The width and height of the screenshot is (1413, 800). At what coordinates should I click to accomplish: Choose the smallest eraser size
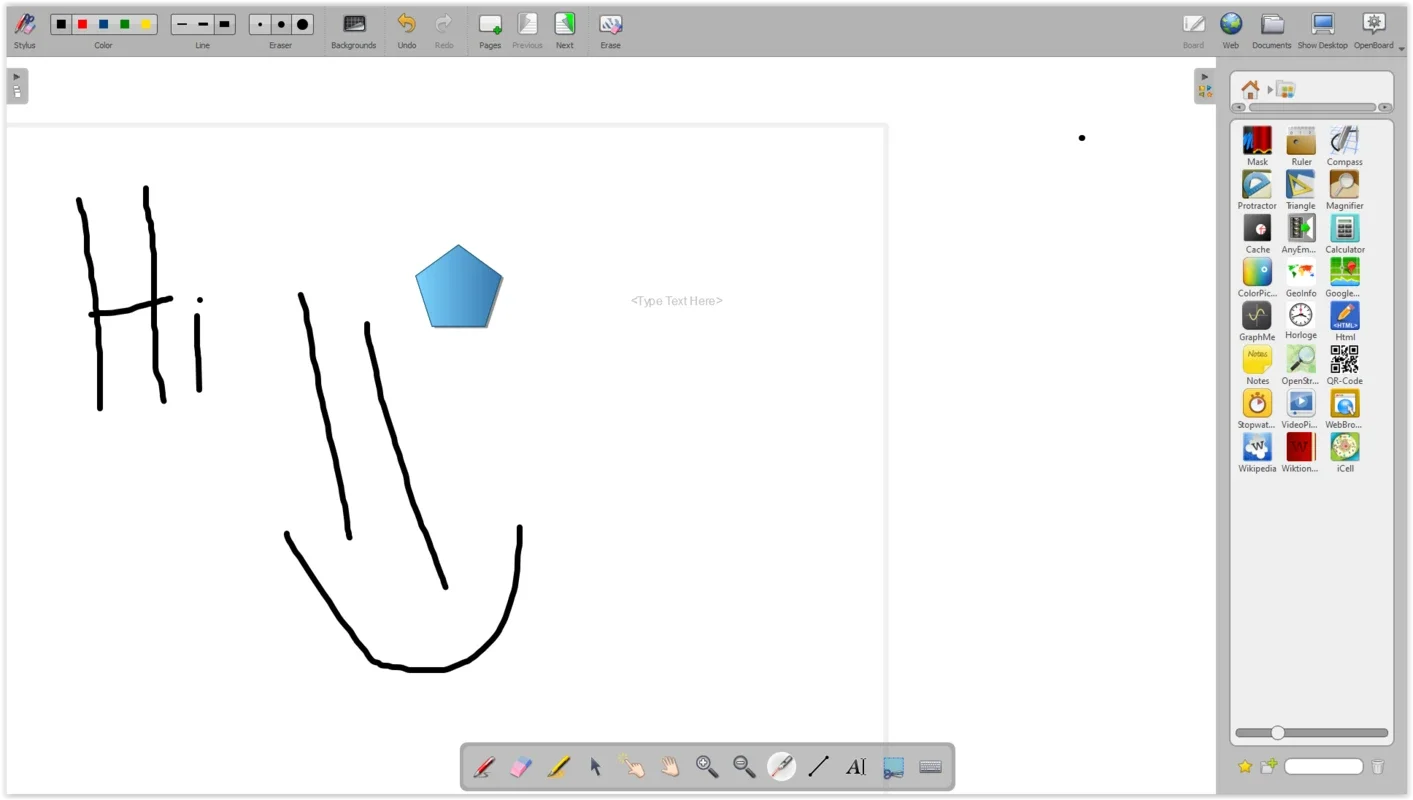[260, 24]
